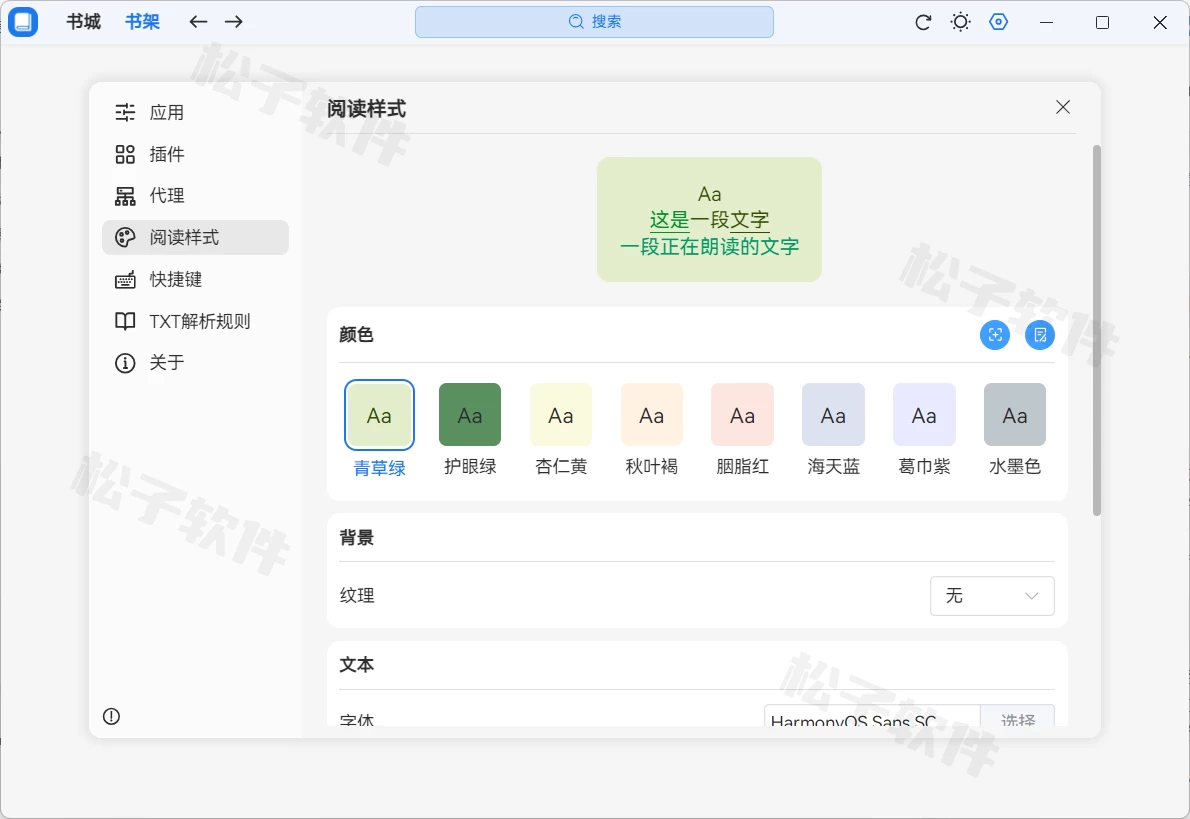Click the refresh icon in the title bar

(x=923, y=22)
